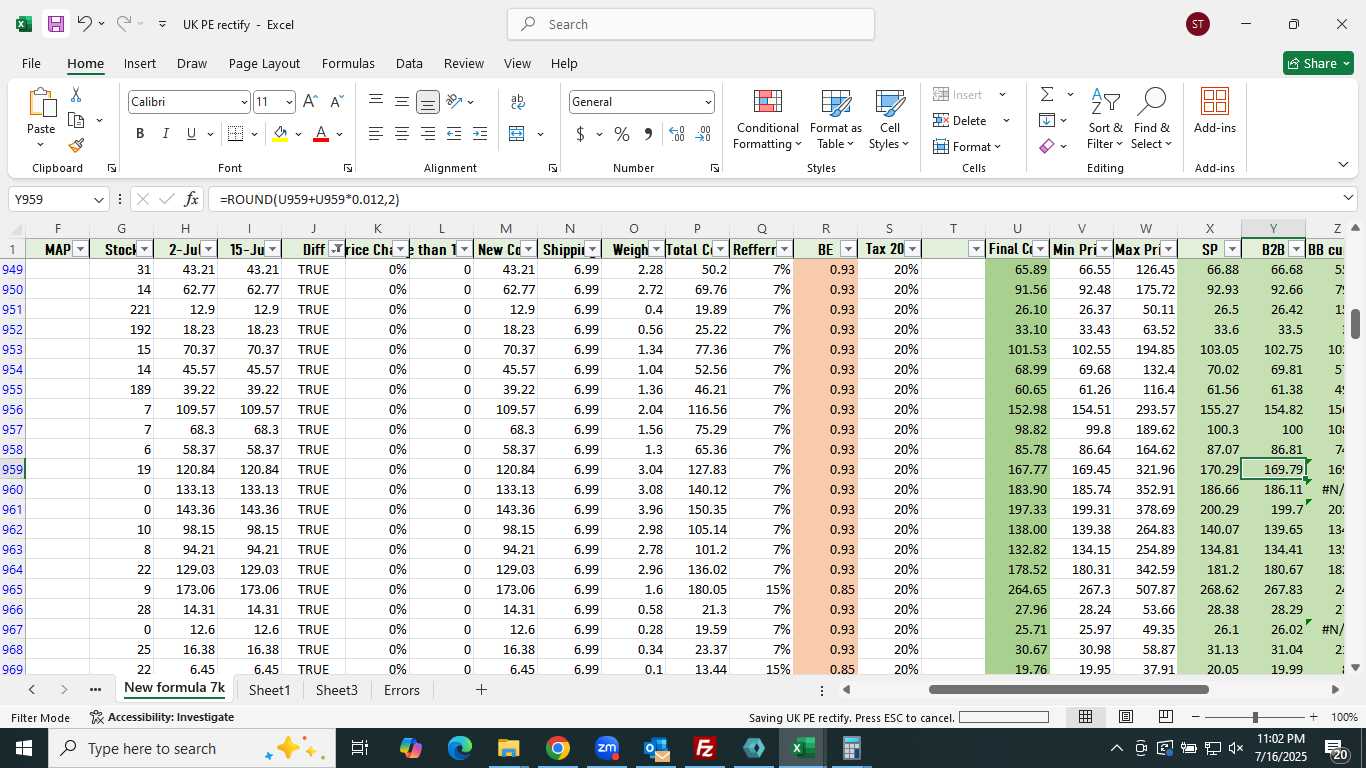The image size is (1366, 768).
Task: Toggle Underline formatting
Action: tap(191, 134)
